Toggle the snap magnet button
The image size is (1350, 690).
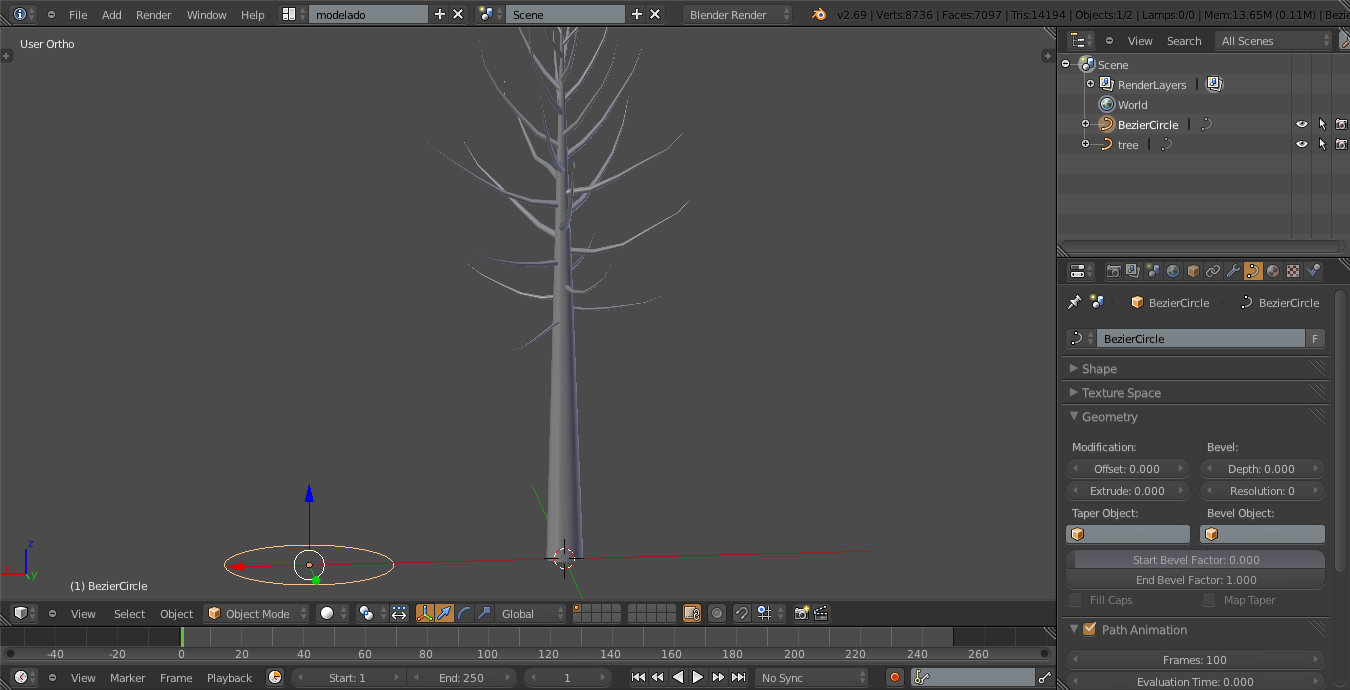742,613
